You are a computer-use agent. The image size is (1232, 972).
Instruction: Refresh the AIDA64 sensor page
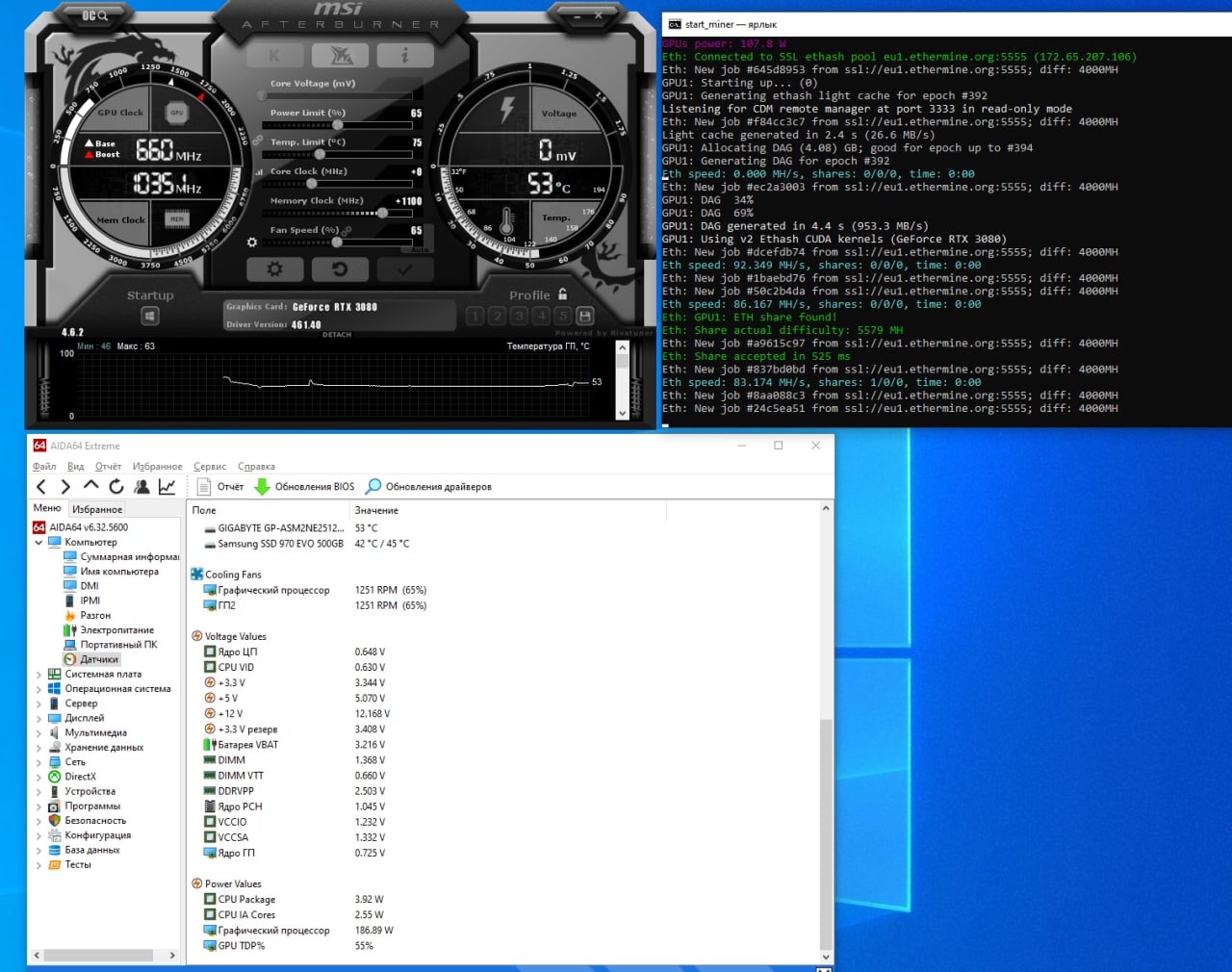[x=116, y=487]
